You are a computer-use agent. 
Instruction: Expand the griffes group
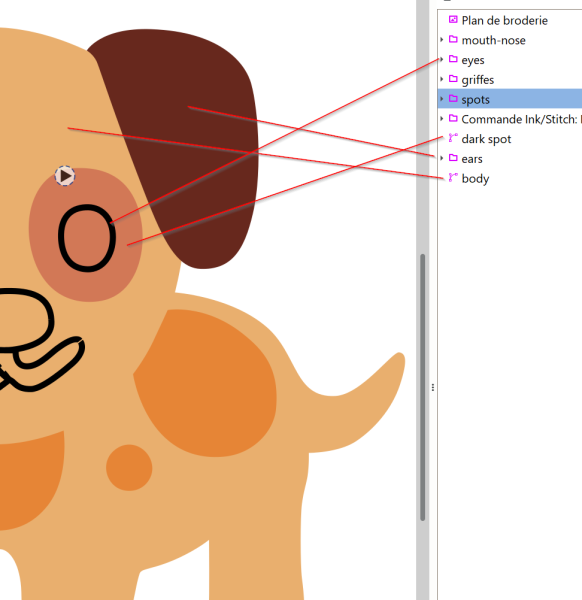click(442, 79)
